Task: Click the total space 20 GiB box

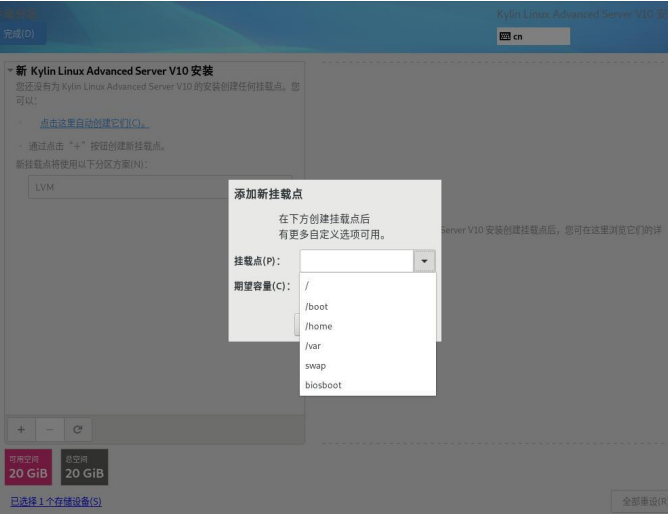Action: [84, 467]
